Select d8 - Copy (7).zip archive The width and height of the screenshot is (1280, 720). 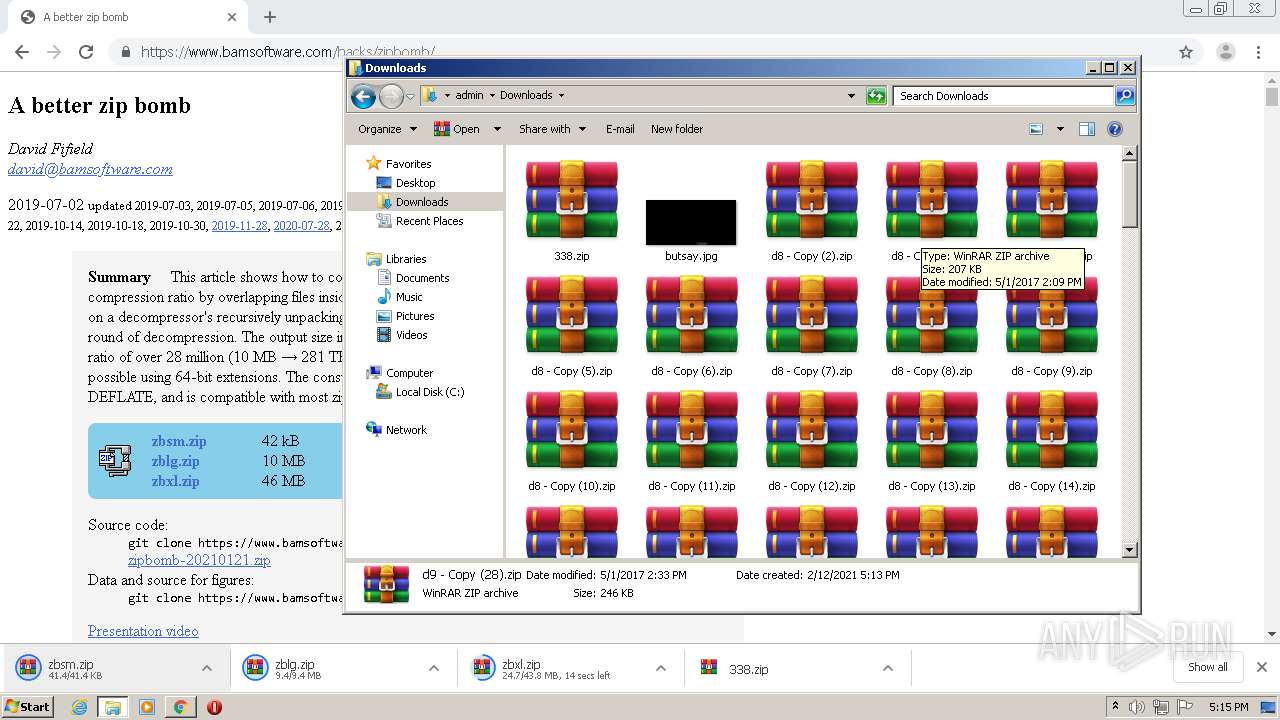812,327
